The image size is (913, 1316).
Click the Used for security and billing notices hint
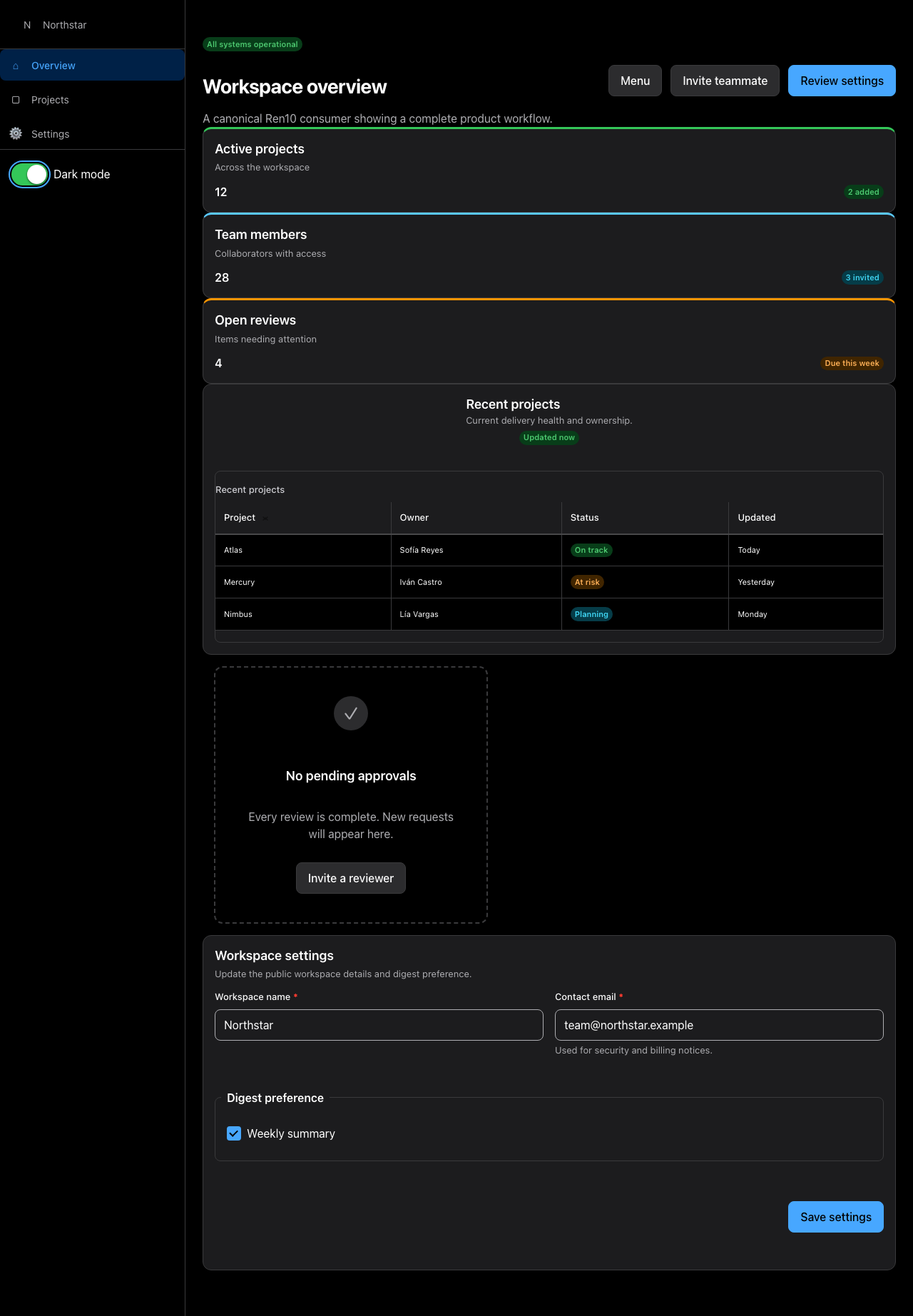click(x=633, y=1051)
